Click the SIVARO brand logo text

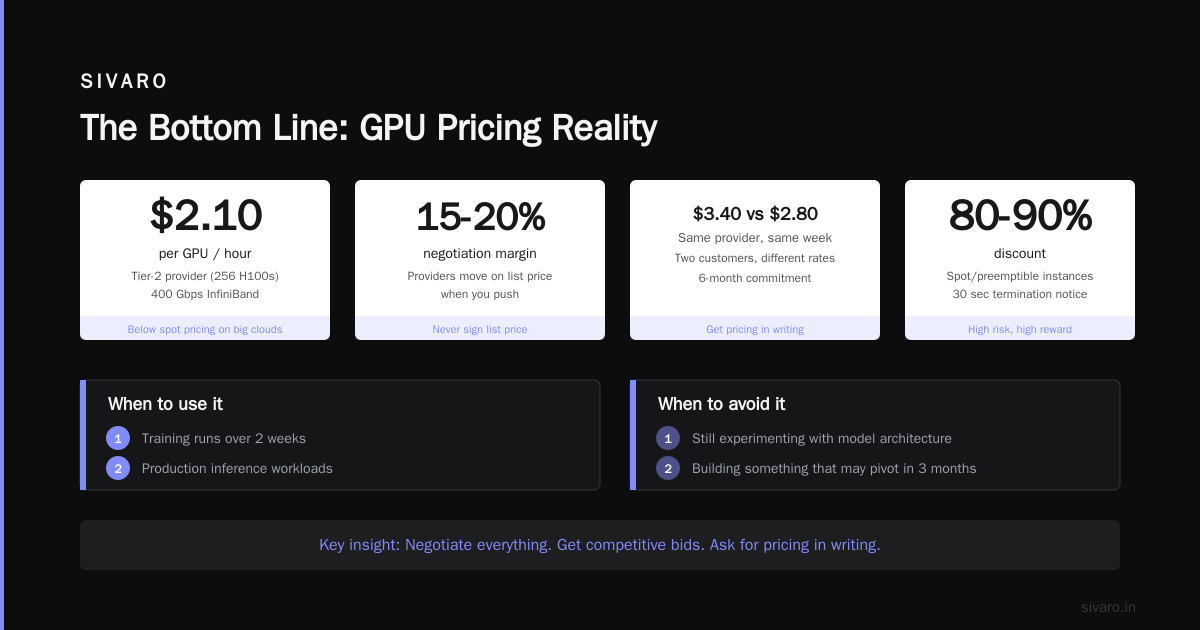[124, 82]
